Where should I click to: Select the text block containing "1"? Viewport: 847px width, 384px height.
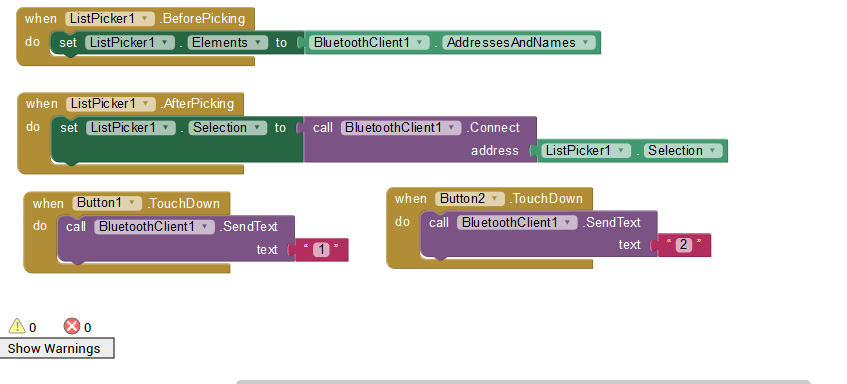321,250
